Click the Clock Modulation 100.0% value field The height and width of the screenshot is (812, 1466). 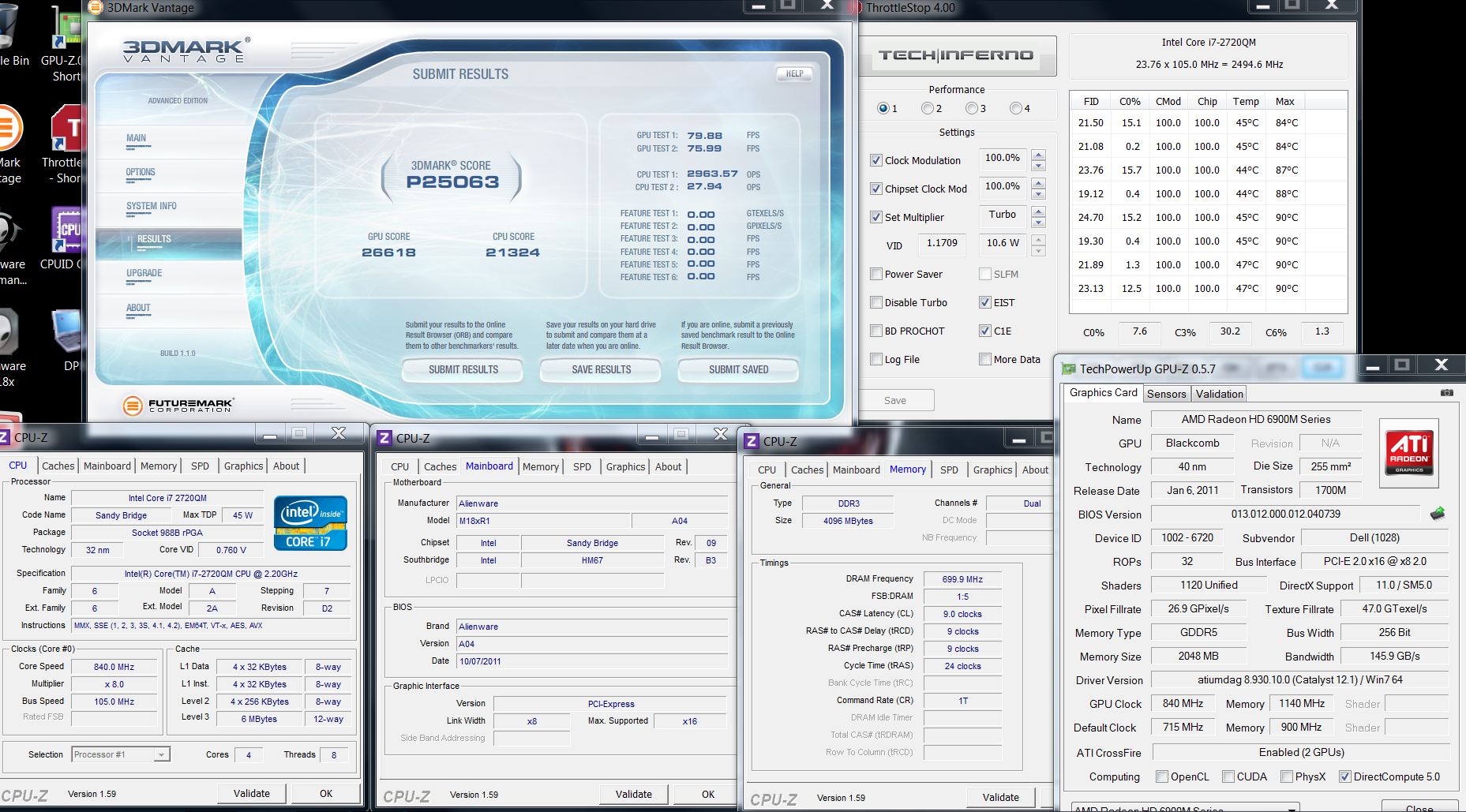(x=1003, y=158)
